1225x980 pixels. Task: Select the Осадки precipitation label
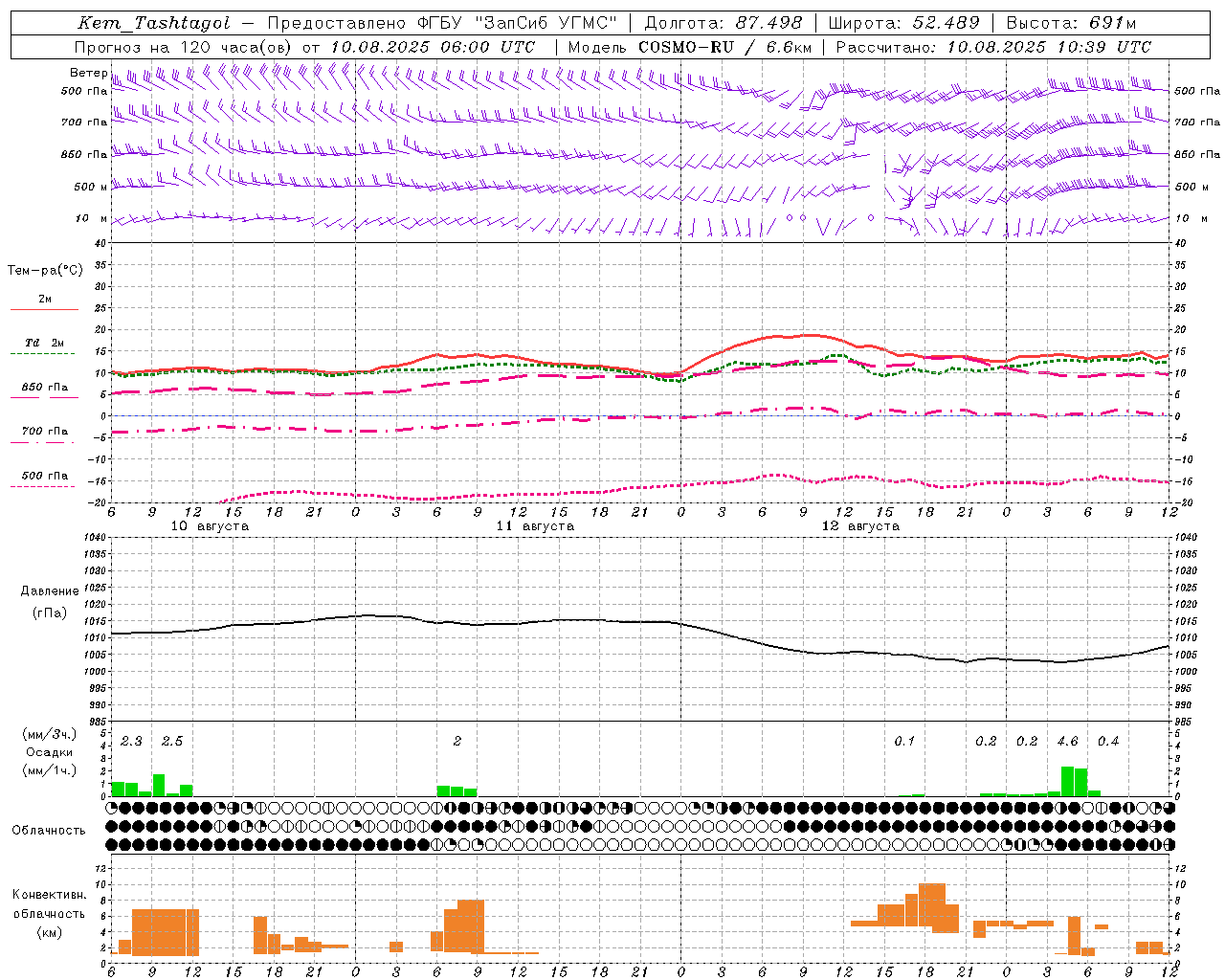[x=49, y=752]
